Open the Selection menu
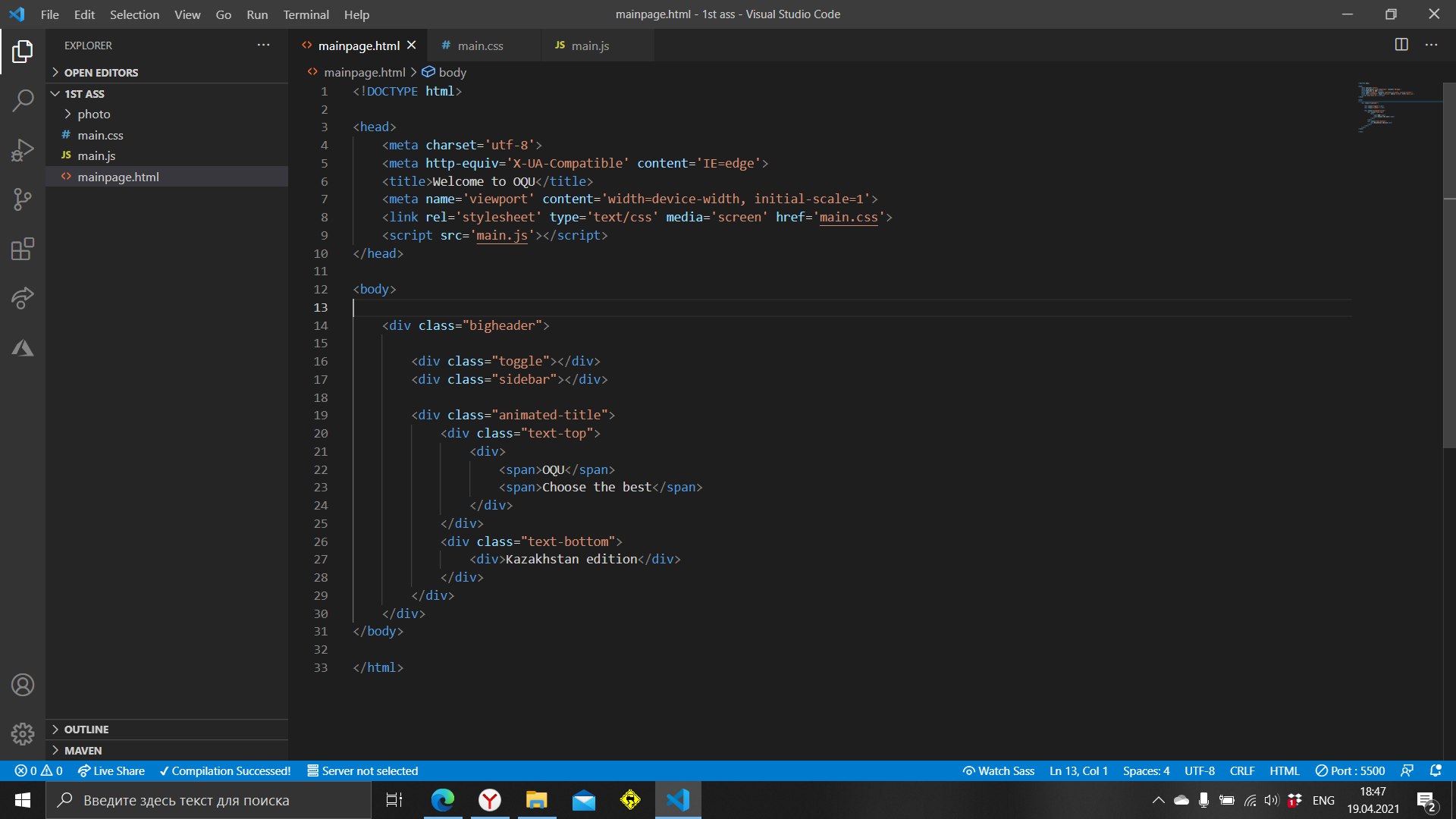Image resolution: width=1456 pixels, height=819 pixels. point(134,14)
